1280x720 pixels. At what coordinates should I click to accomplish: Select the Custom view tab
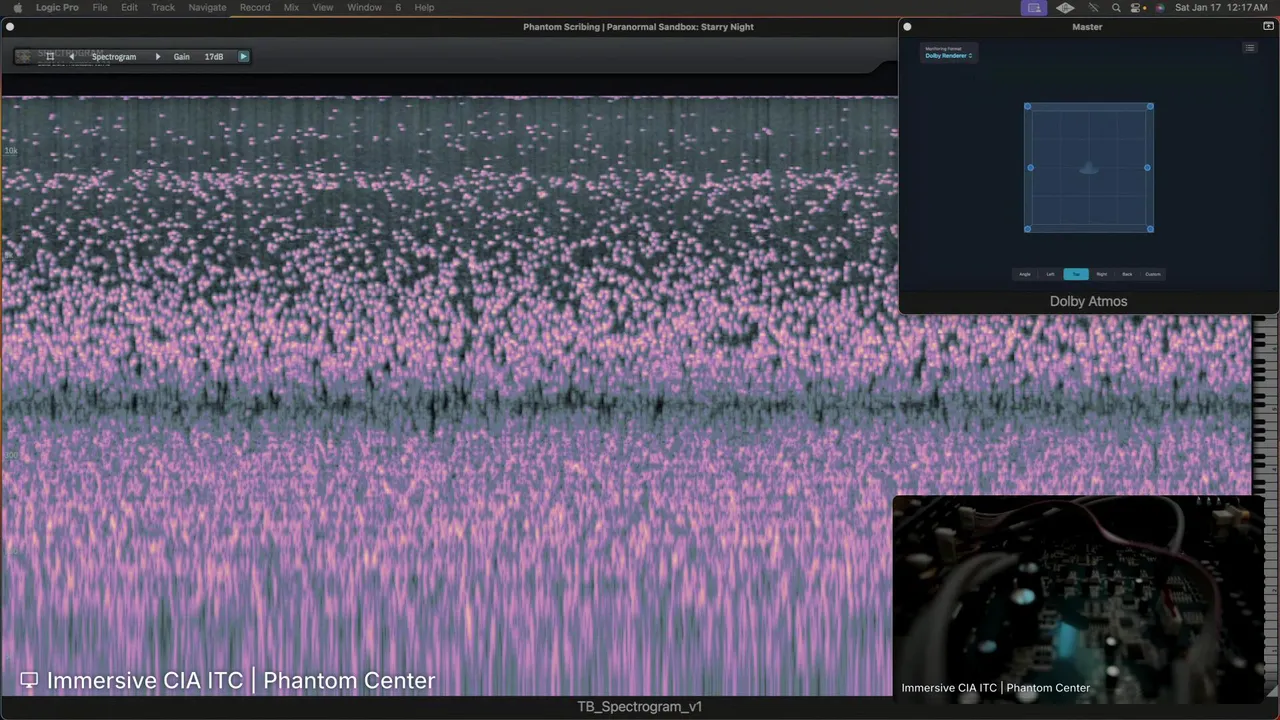coord(1153,274)
